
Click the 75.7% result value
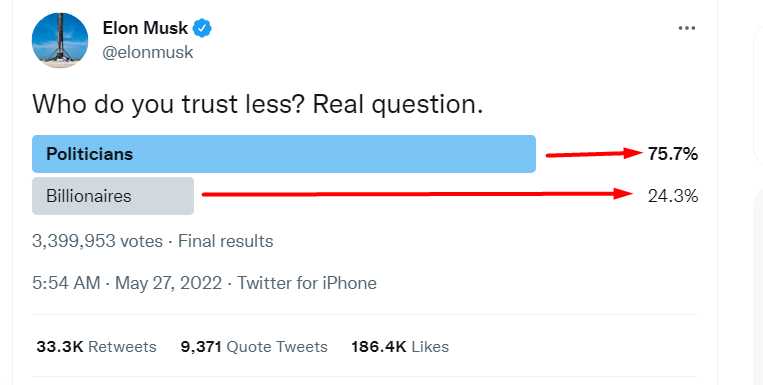point(672,154)
